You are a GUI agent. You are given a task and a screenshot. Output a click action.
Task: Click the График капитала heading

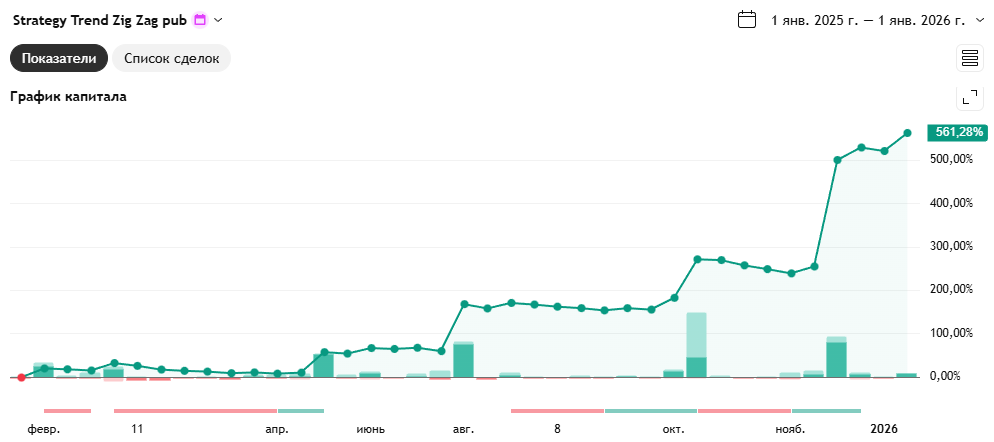[68, 97]
